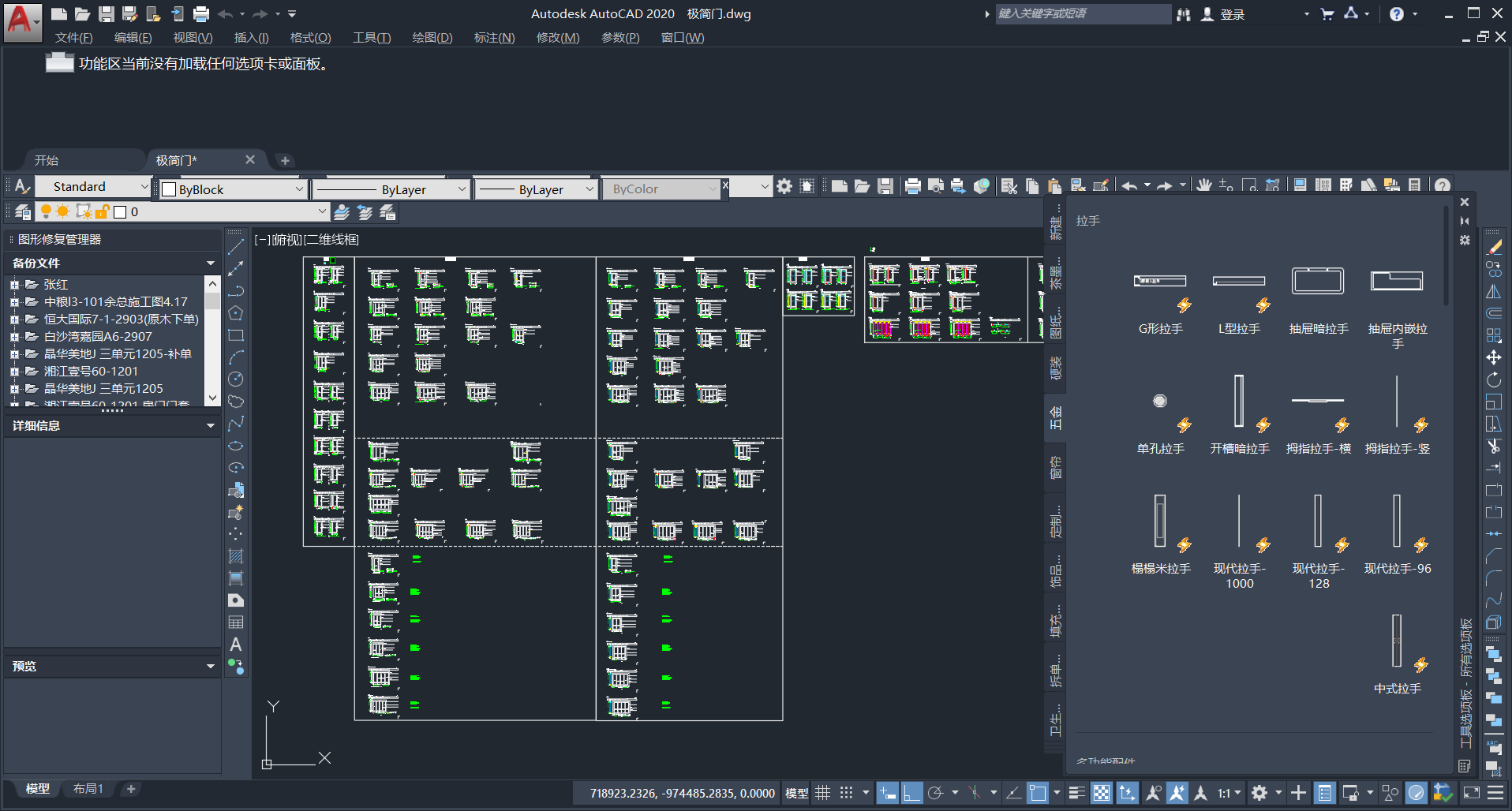Click the Paste clipboard icon

tap(1054, 186)
